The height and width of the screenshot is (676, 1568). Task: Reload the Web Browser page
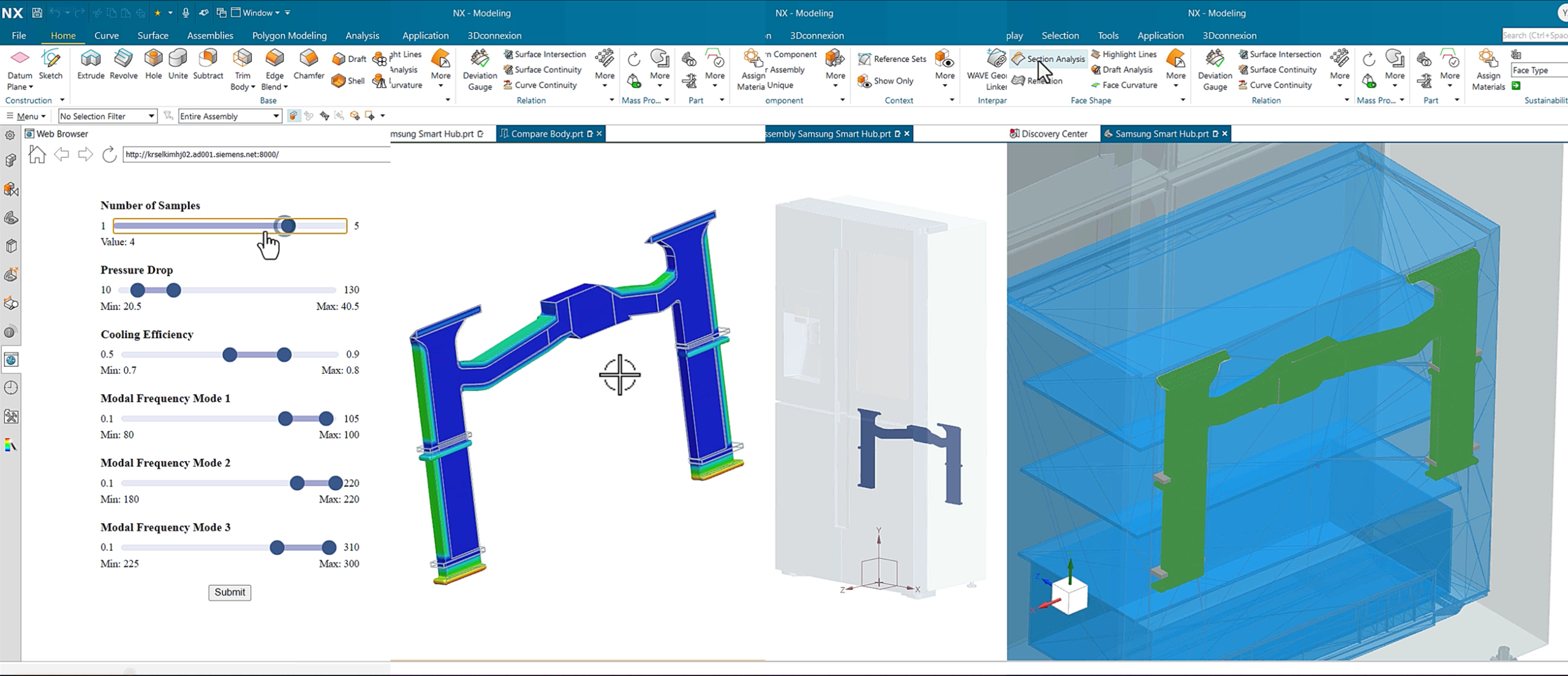click(x=109, y=154)
